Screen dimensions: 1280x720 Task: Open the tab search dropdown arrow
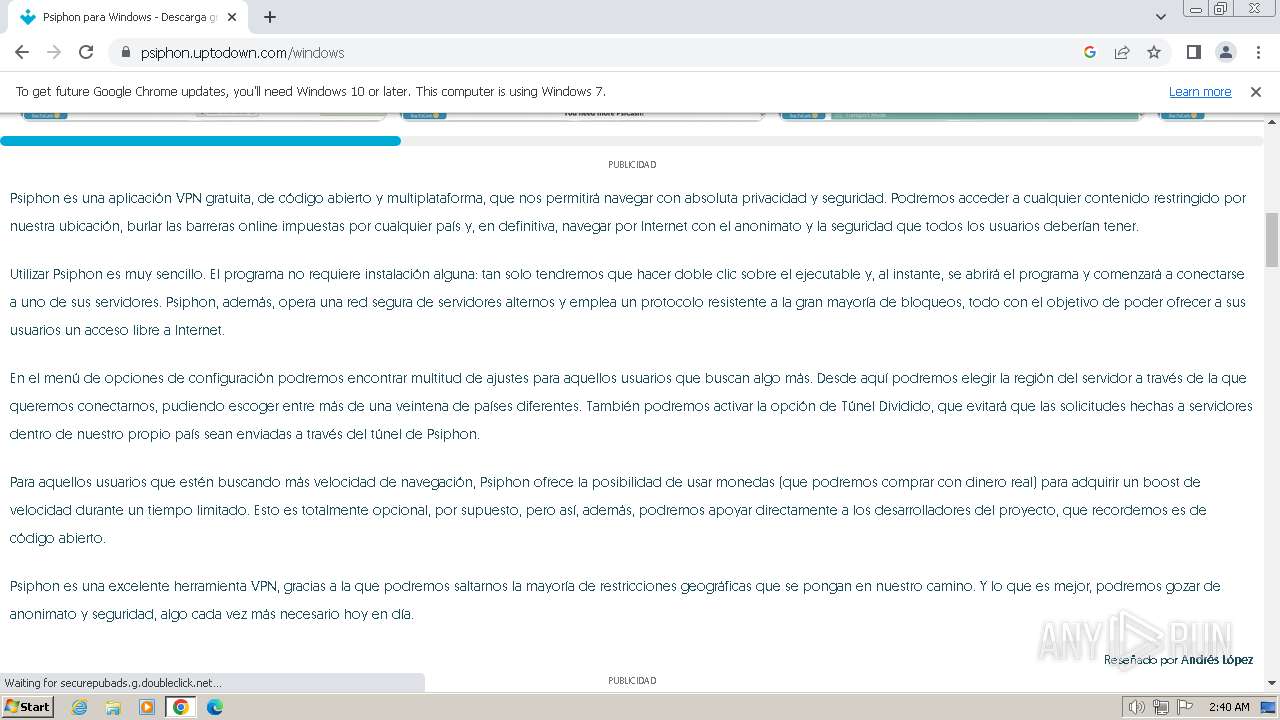coord(1161,17)
